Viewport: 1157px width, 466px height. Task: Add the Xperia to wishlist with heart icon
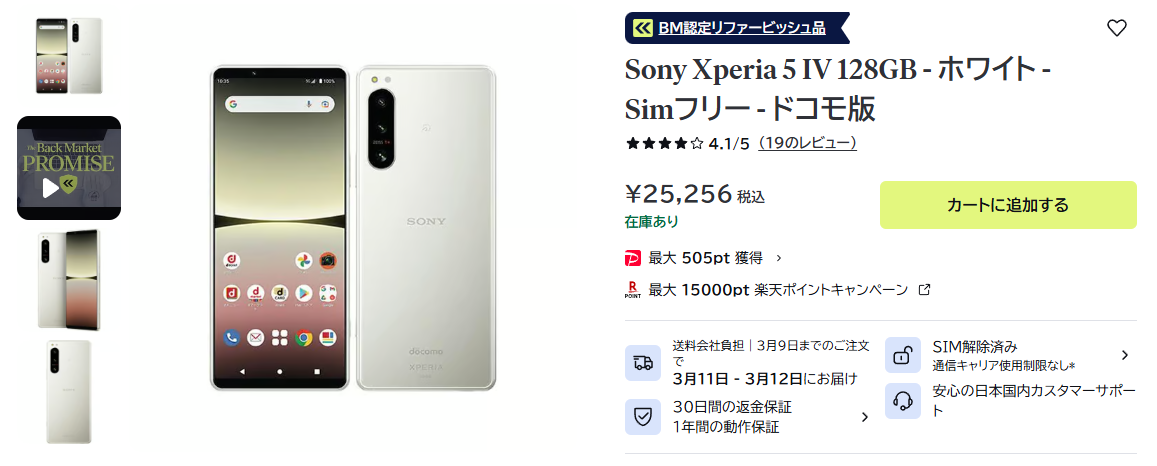1116,28
